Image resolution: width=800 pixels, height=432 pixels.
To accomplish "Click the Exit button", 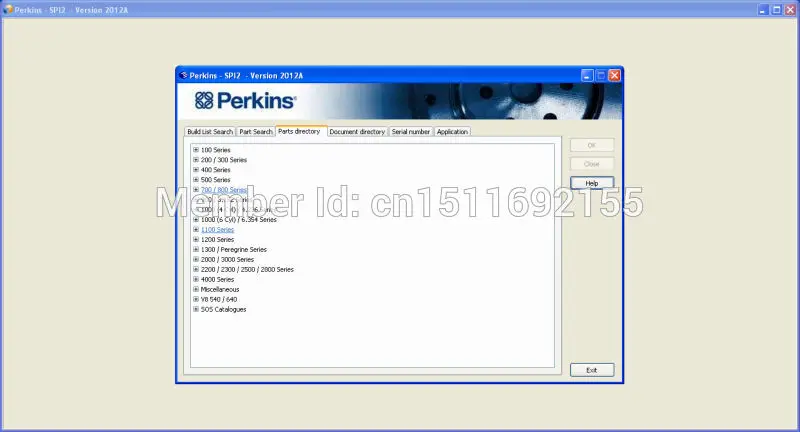I will 592,370.
